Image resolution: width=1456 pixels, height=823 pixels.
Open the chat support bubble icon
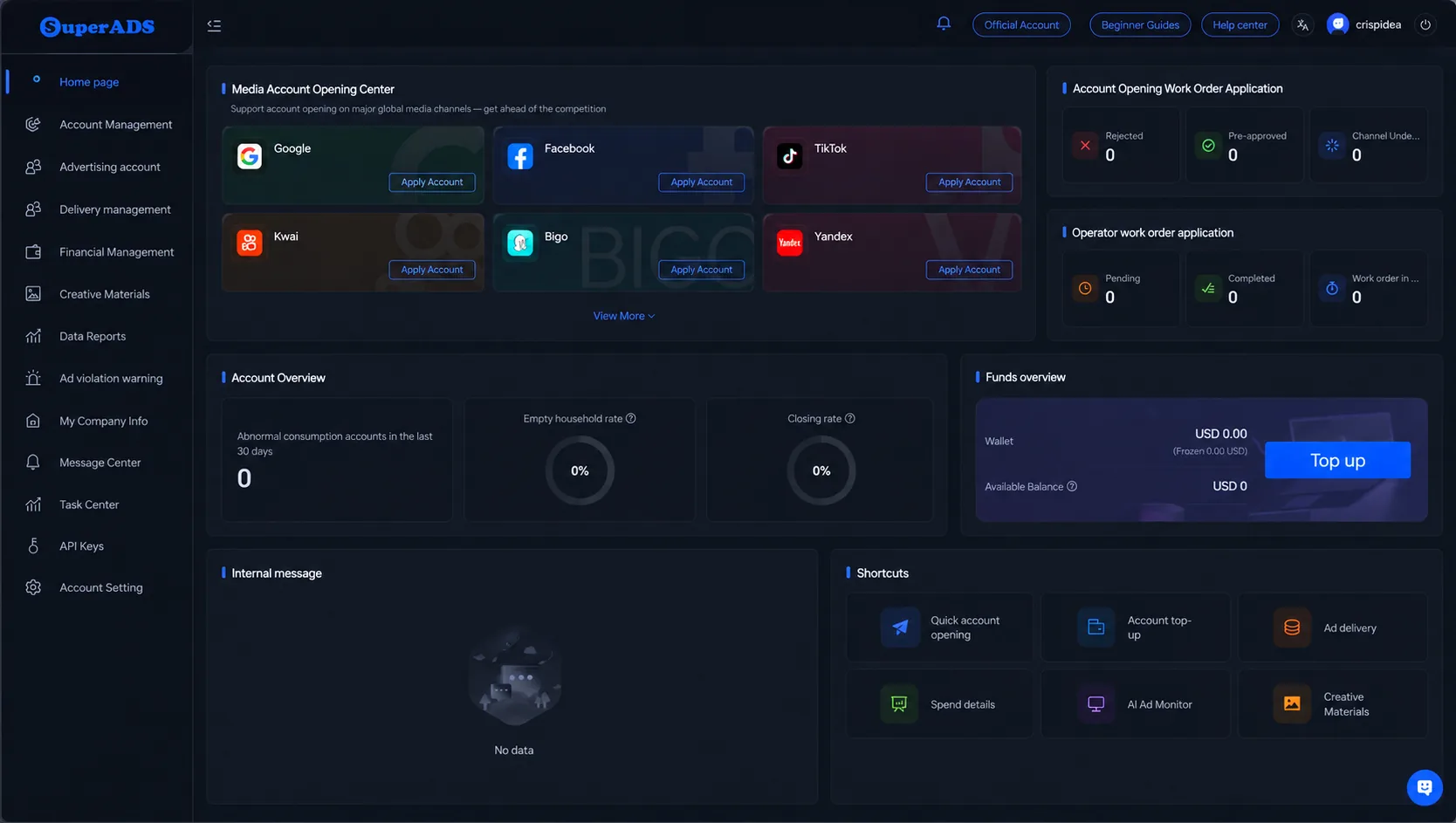(x=1425, y=787)
